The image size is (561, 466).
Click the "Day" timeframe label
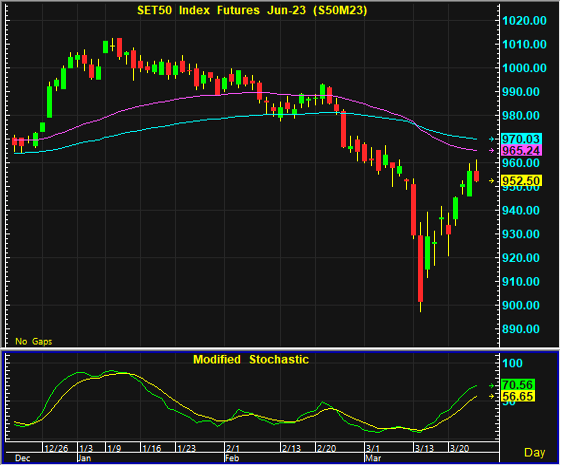[x=535, y=452]
